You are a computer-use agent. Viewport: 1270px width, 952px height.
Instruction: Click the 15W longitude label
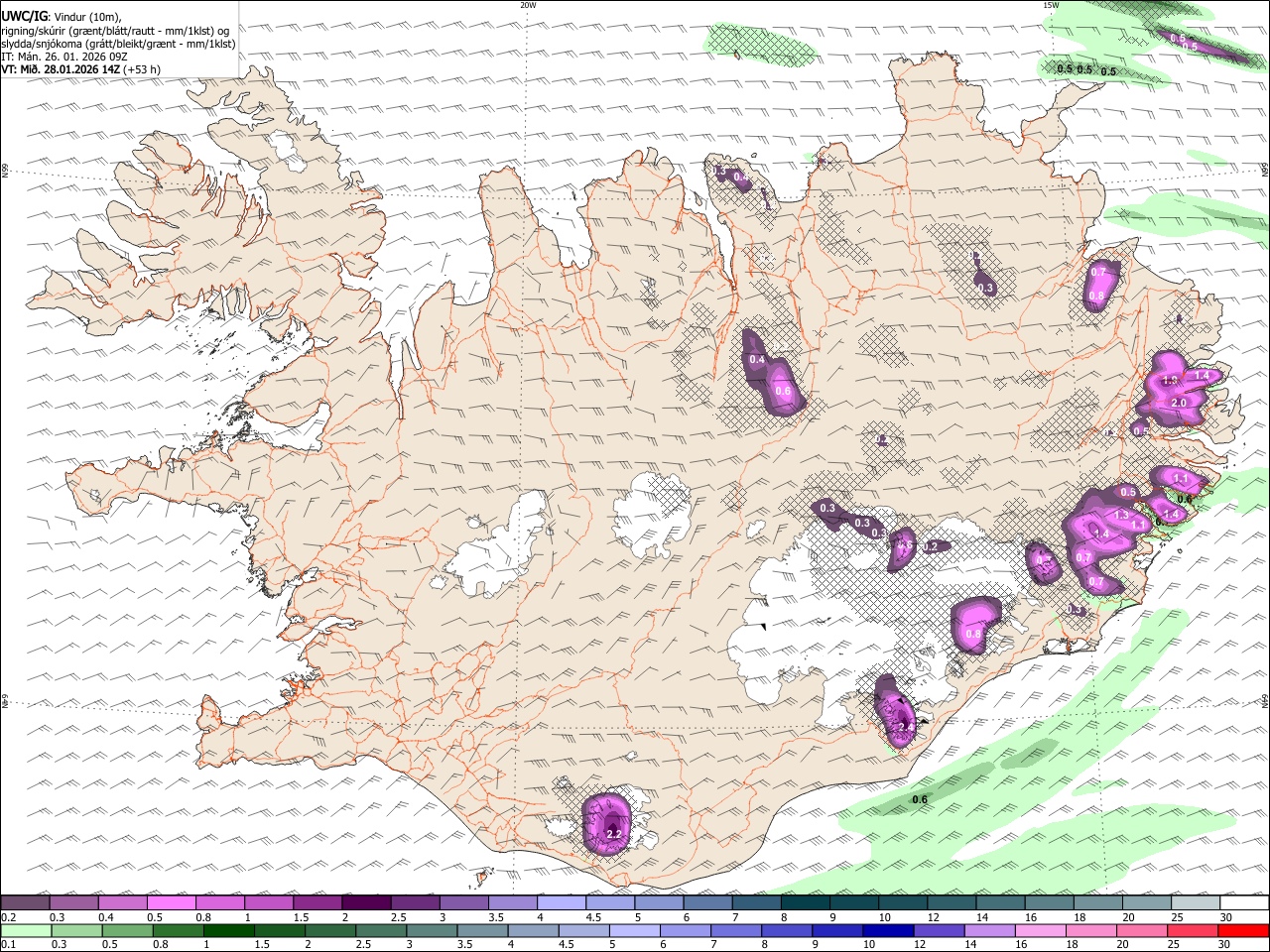[x=1051, y=5]
